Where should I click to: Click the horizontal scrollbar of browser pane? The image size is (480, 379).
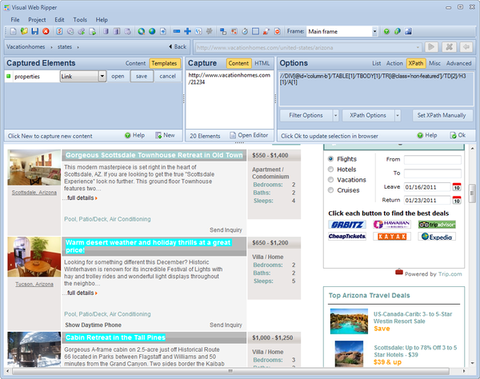coord(230,371)
